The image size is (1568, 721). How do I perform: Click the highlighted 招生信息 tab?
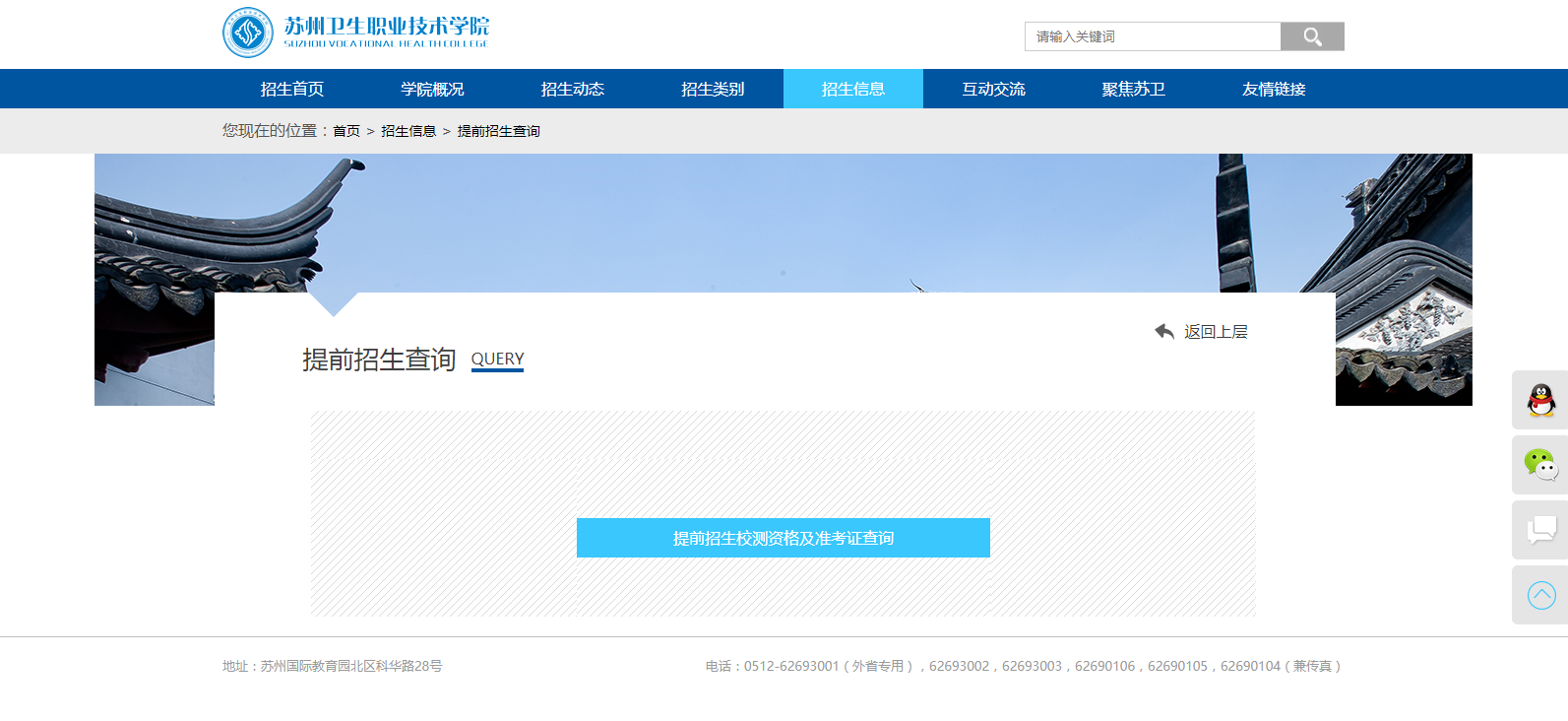point(853,89)
